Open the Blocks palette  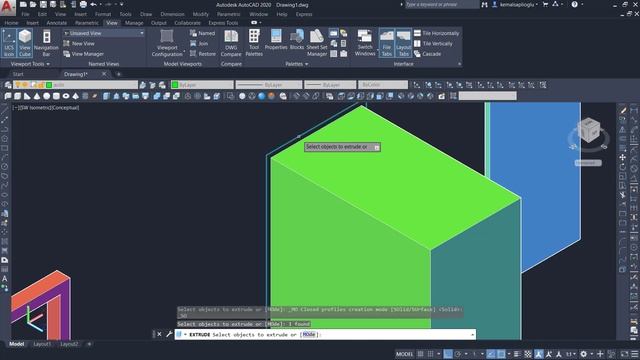click(x=297, y=40)
